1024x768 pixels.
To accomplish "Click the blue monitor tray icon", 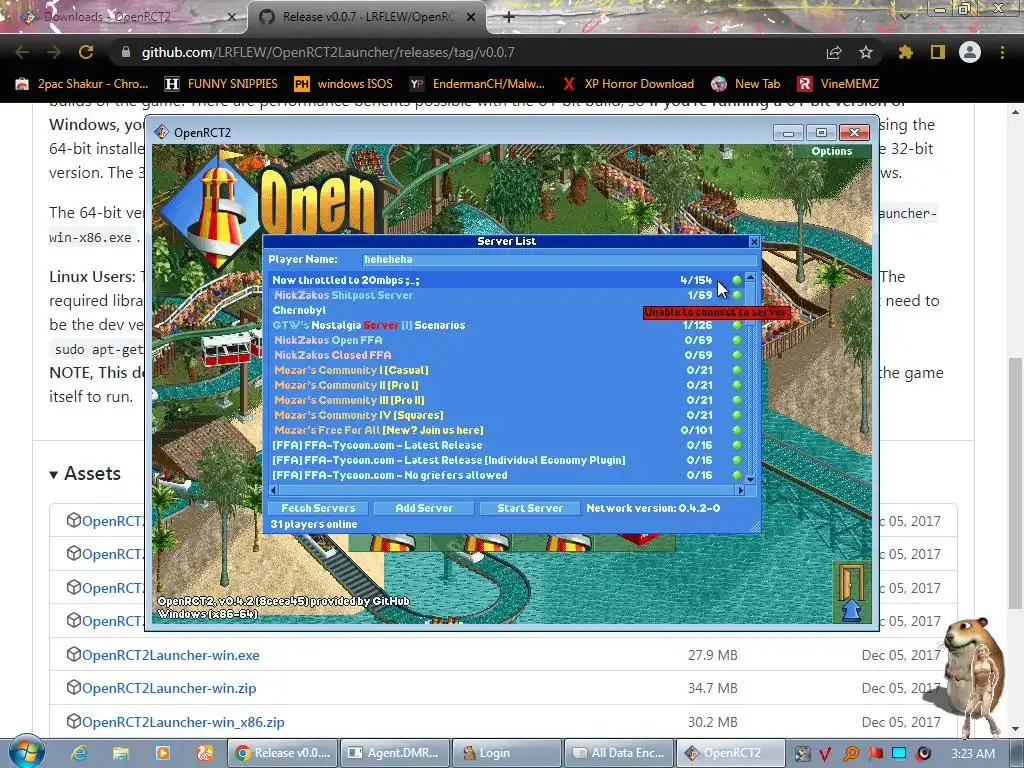I will coord(899,754).
